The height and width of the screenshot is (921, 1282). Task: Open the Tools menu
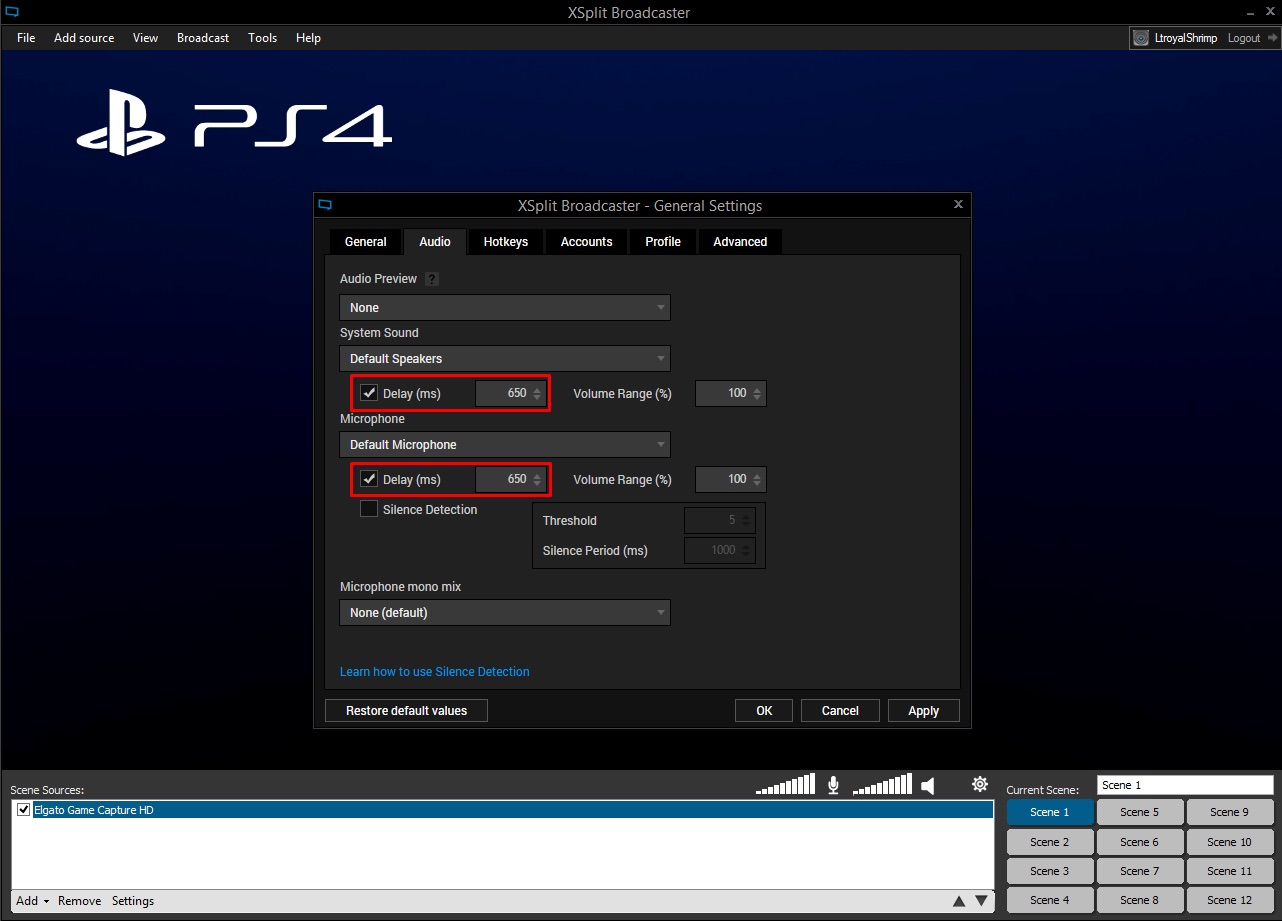262,38
